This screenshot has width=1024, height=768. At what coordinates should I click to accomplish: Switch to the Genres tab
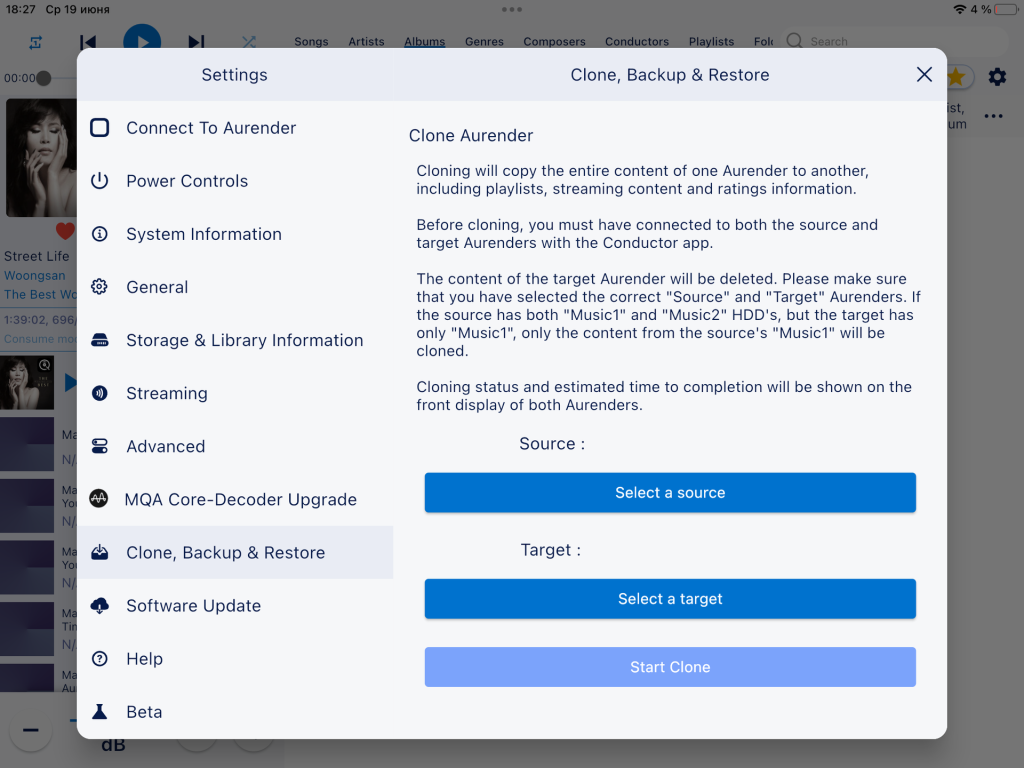[x=484, y=41]
